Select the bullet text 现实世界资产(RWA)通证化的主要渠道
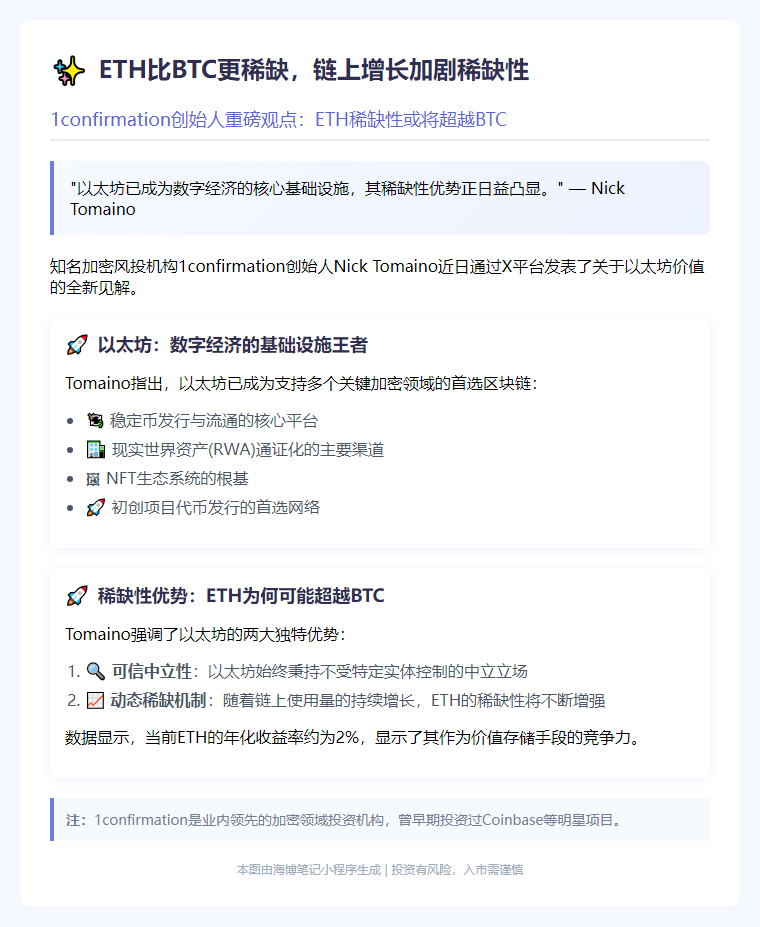 pos(248,449)
